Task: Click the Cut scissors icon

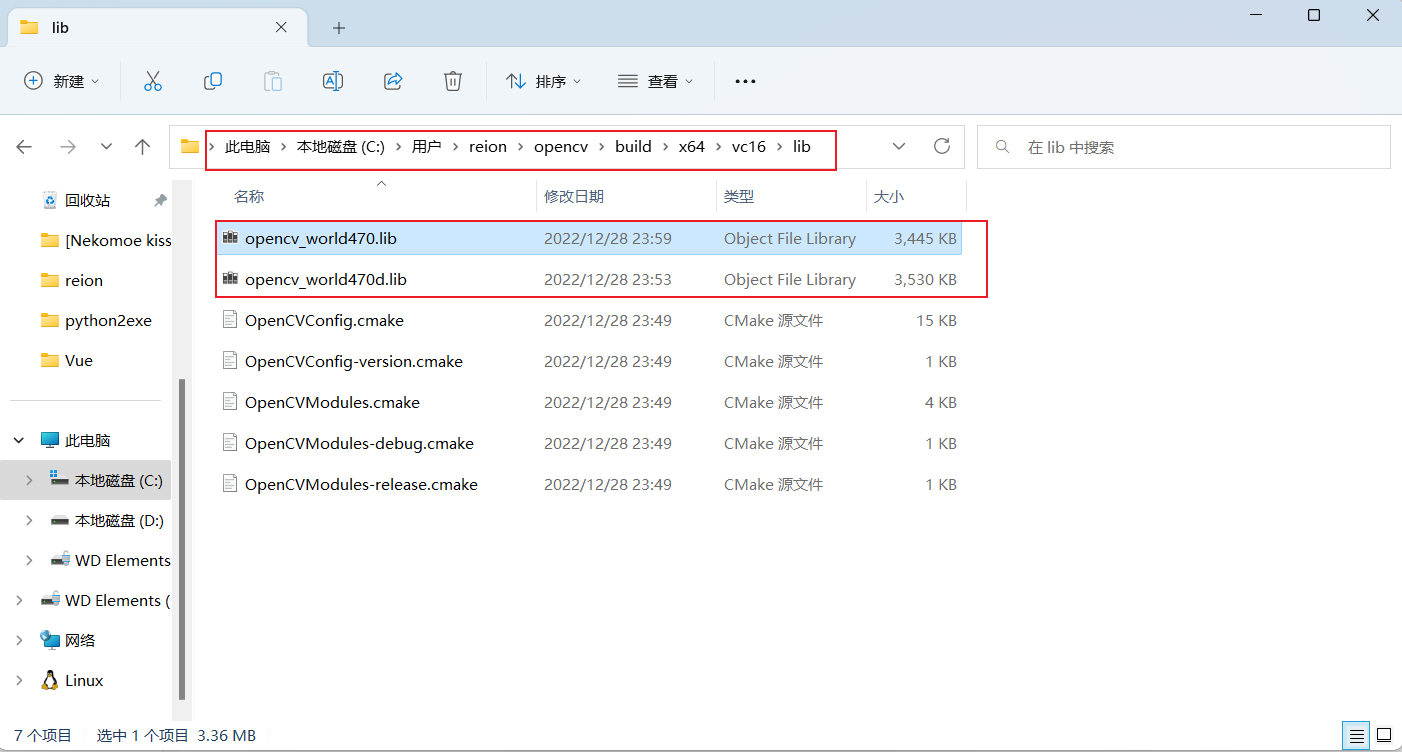Action: tap(153, 81)
